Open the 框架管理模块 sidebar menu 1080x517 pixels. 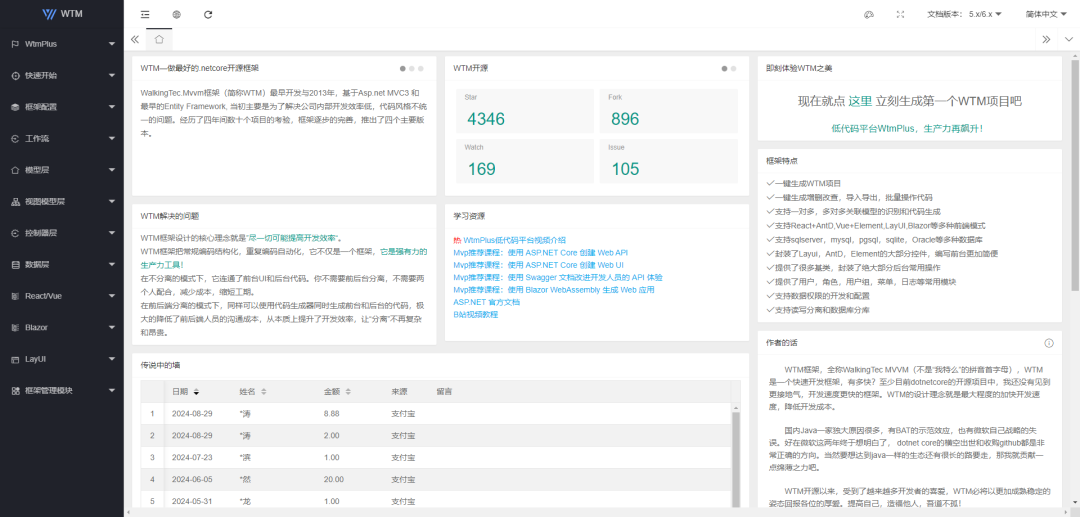point(62,390)
